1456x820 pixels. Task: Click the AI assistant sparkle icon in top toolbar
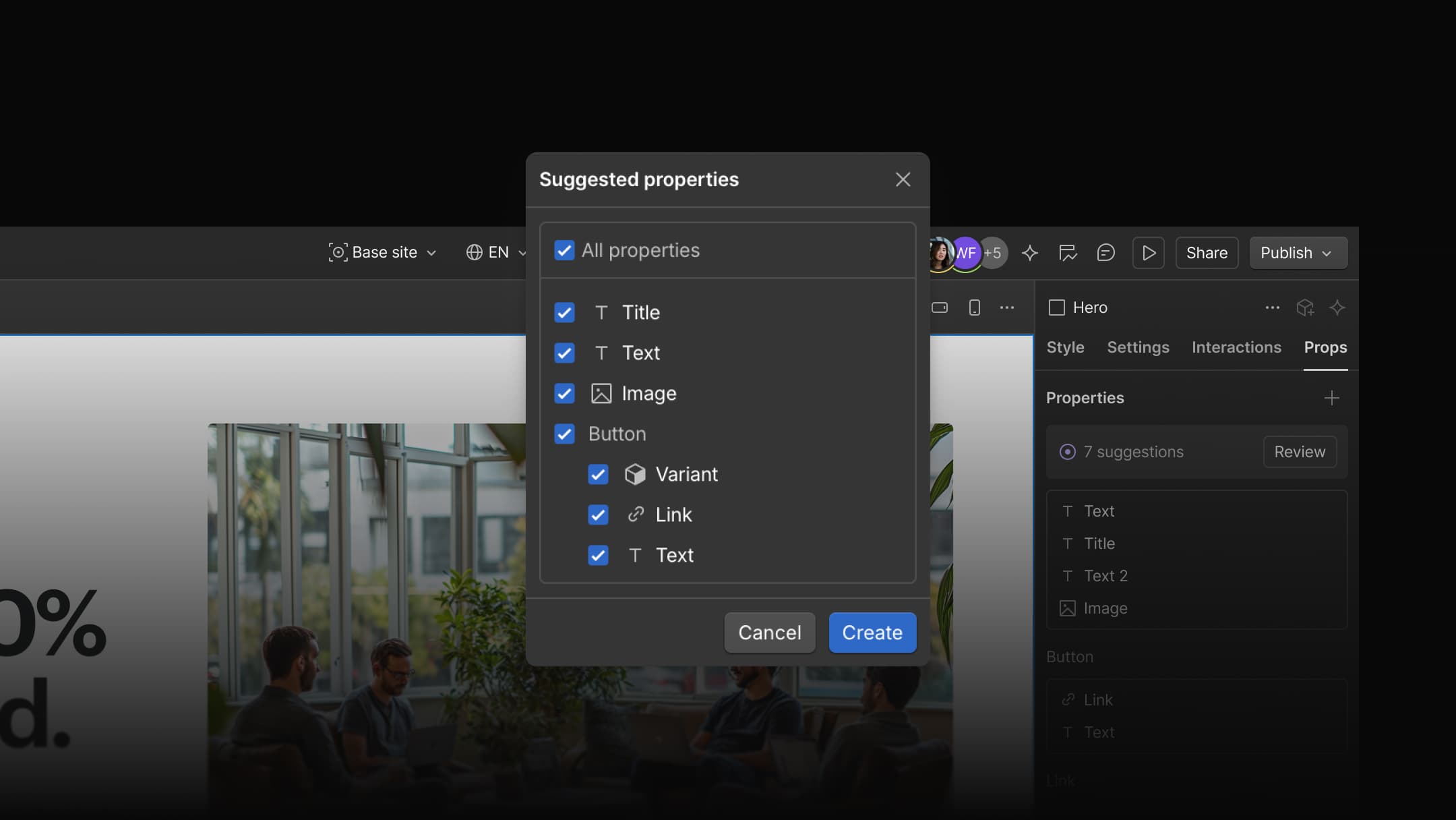point(1029,253)
